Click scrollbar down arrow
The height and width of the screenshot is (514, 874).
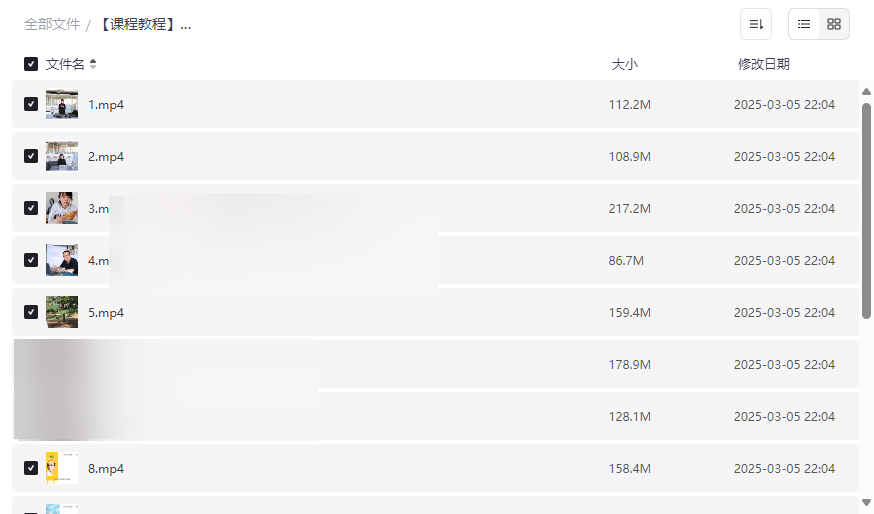point(866,502)
